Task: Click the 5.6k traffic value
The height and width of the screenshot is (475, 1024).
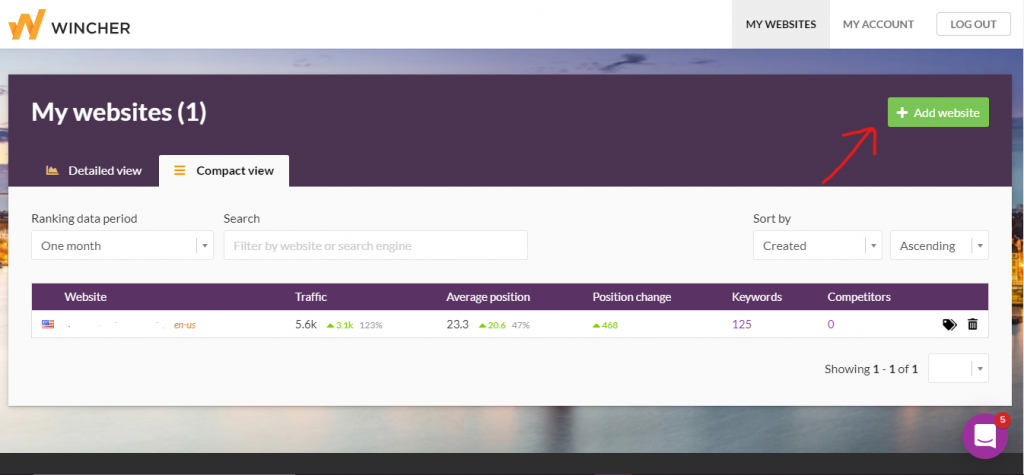Action: tap(306, 324)
